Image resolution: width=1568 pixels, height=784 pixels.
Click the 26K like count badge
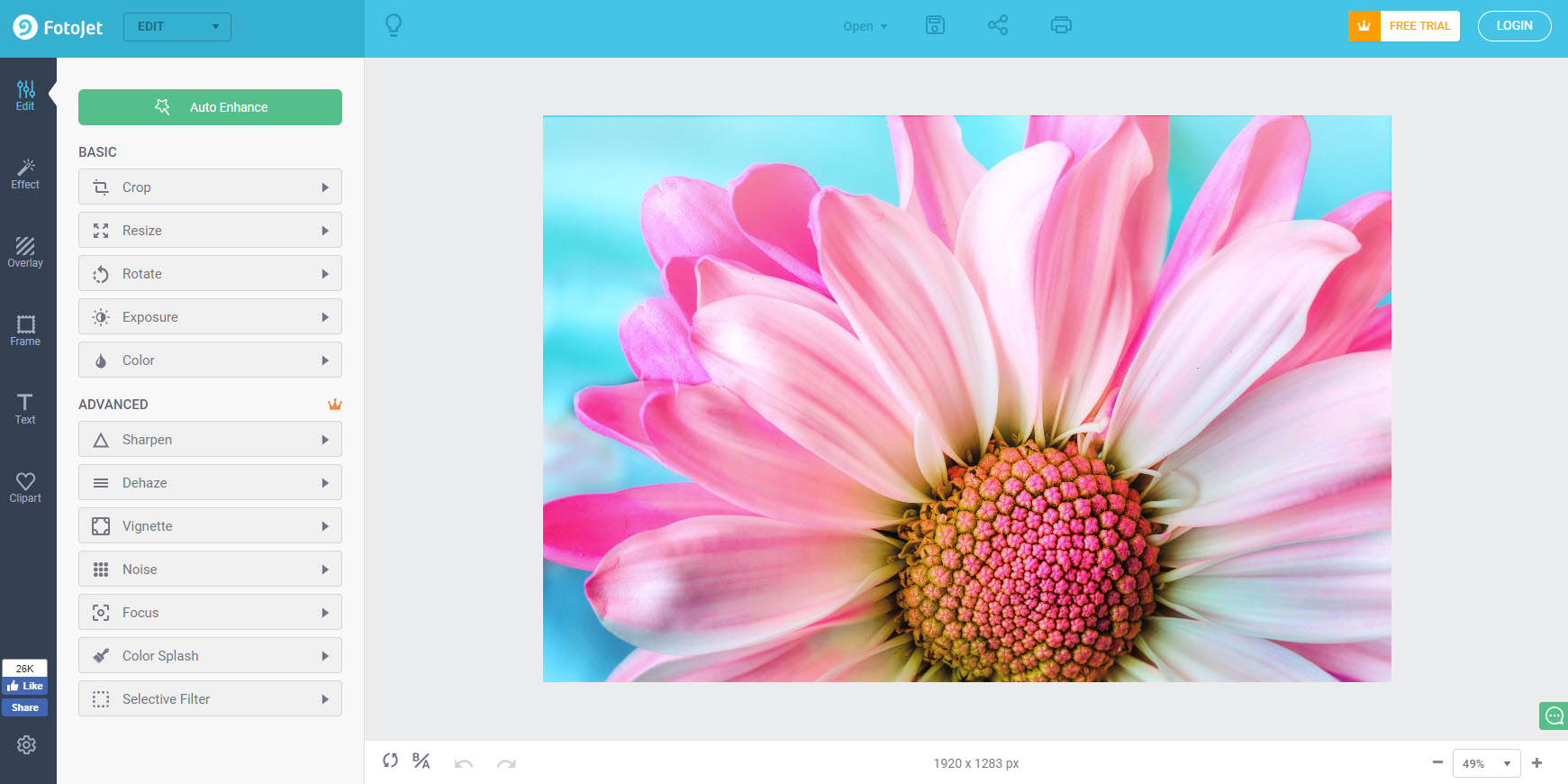(x=25, y=669)
